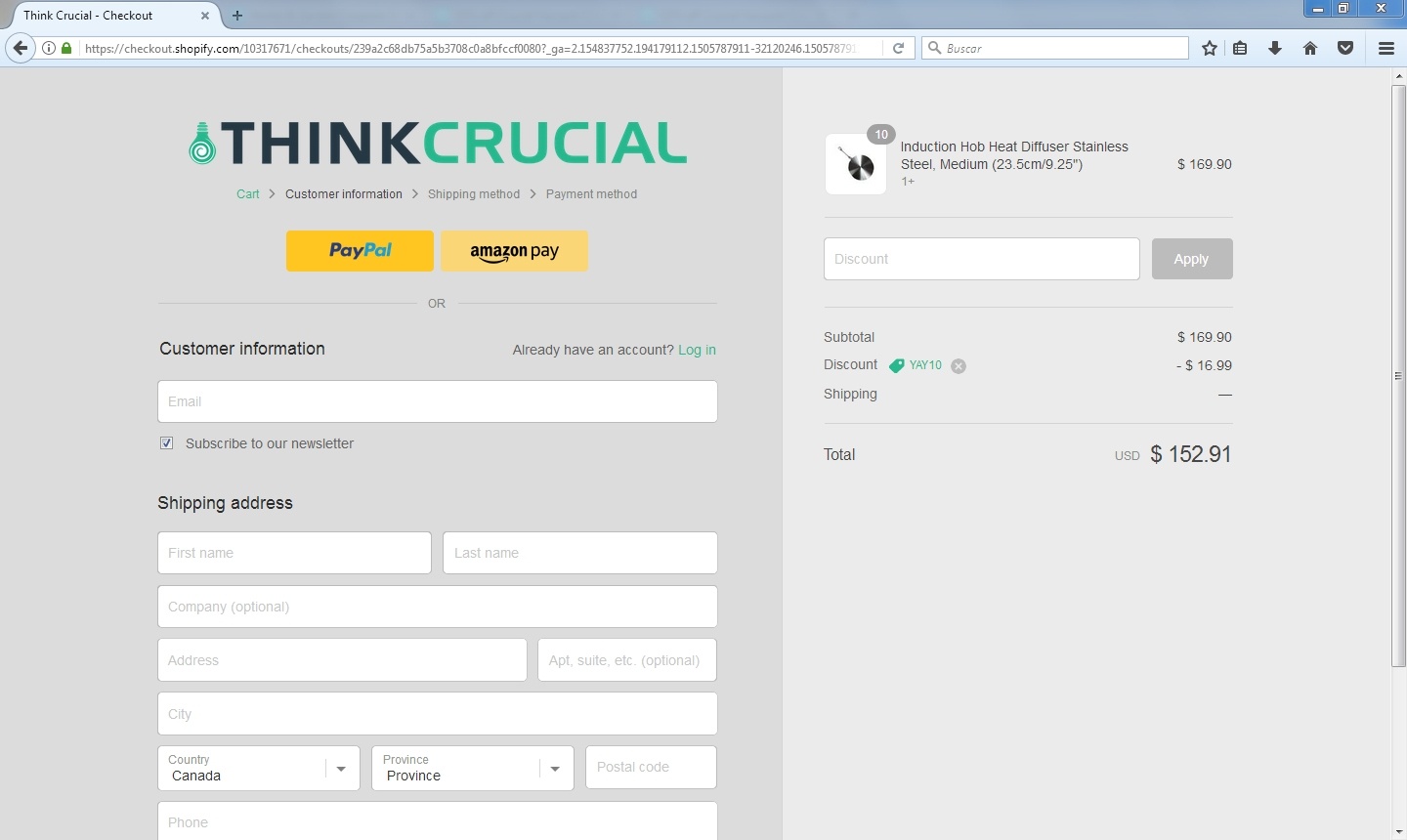Open site identity info icon in address bar
1407x840 pixels.
(x=49, y=48)
